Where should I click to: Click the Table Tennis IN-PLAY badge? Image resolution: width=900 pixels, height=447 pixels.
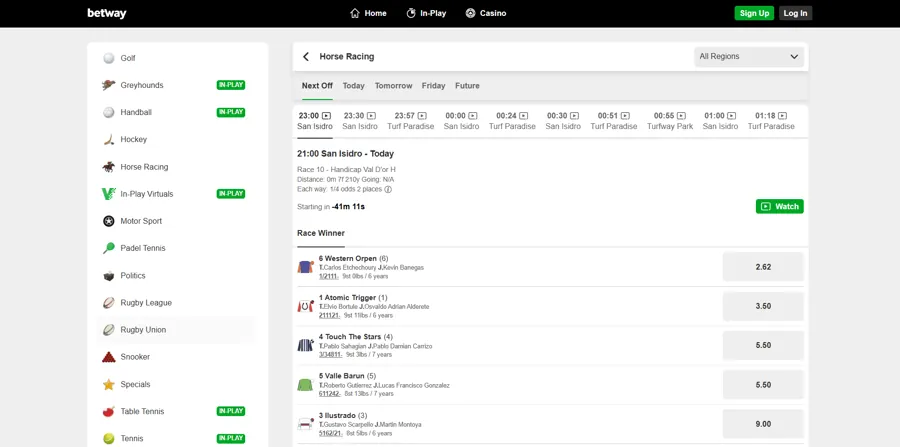[231, 411]
